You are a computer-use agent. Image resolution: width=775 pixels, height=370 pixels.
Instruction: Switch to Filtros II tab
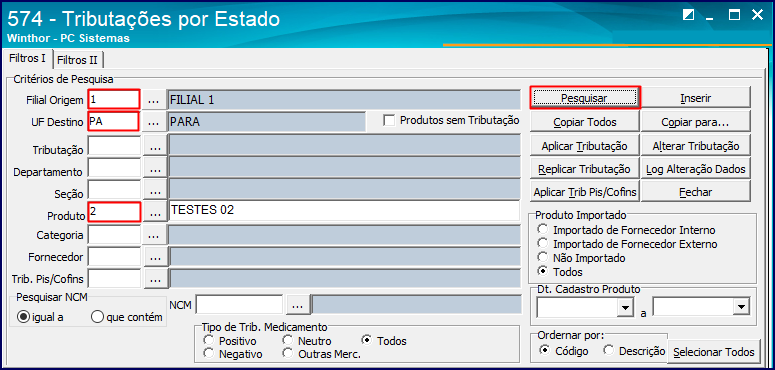pyautogui.click(x=78, y=60)
